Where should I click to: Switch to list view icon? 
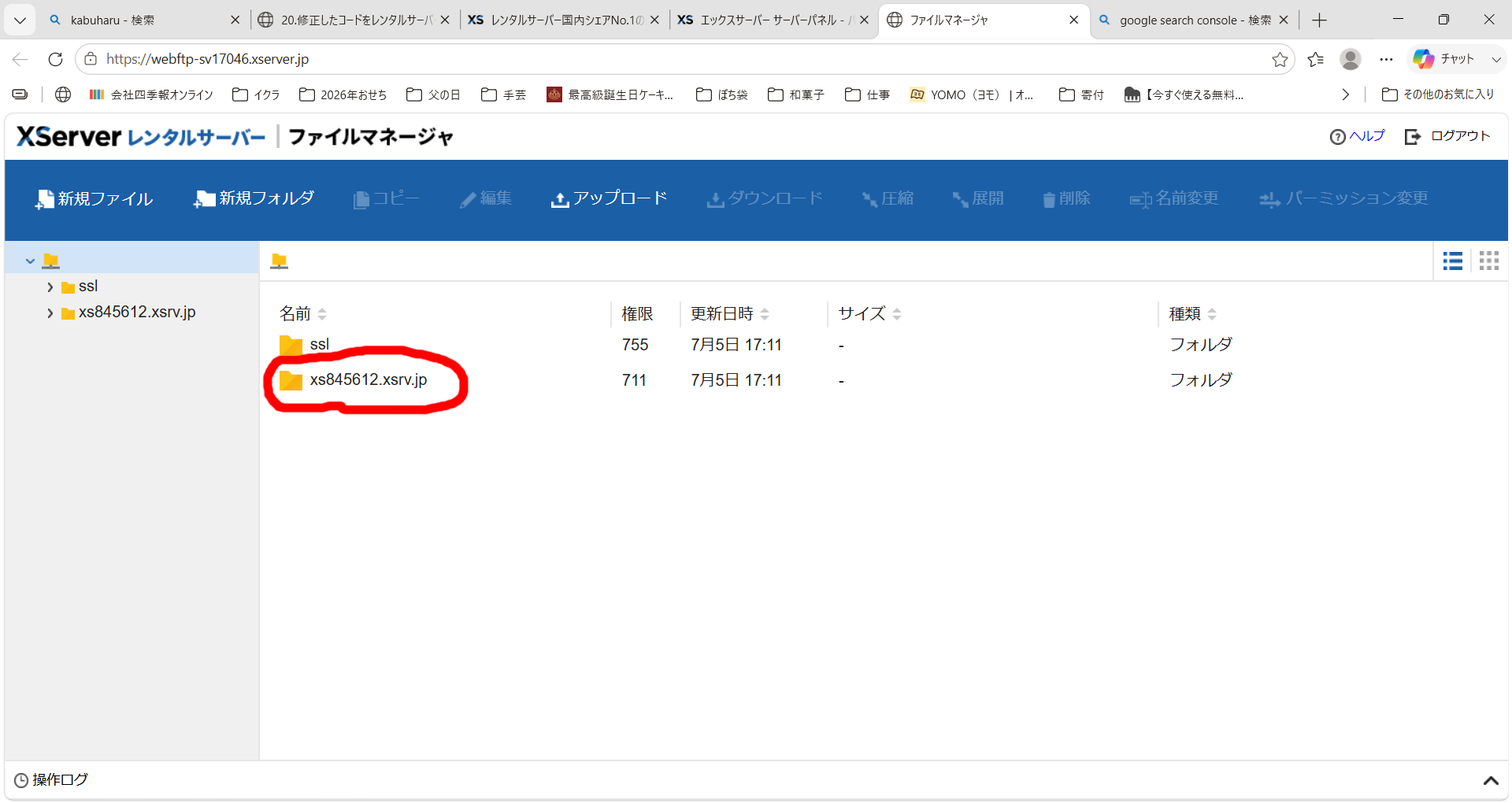coord(1453,261)
